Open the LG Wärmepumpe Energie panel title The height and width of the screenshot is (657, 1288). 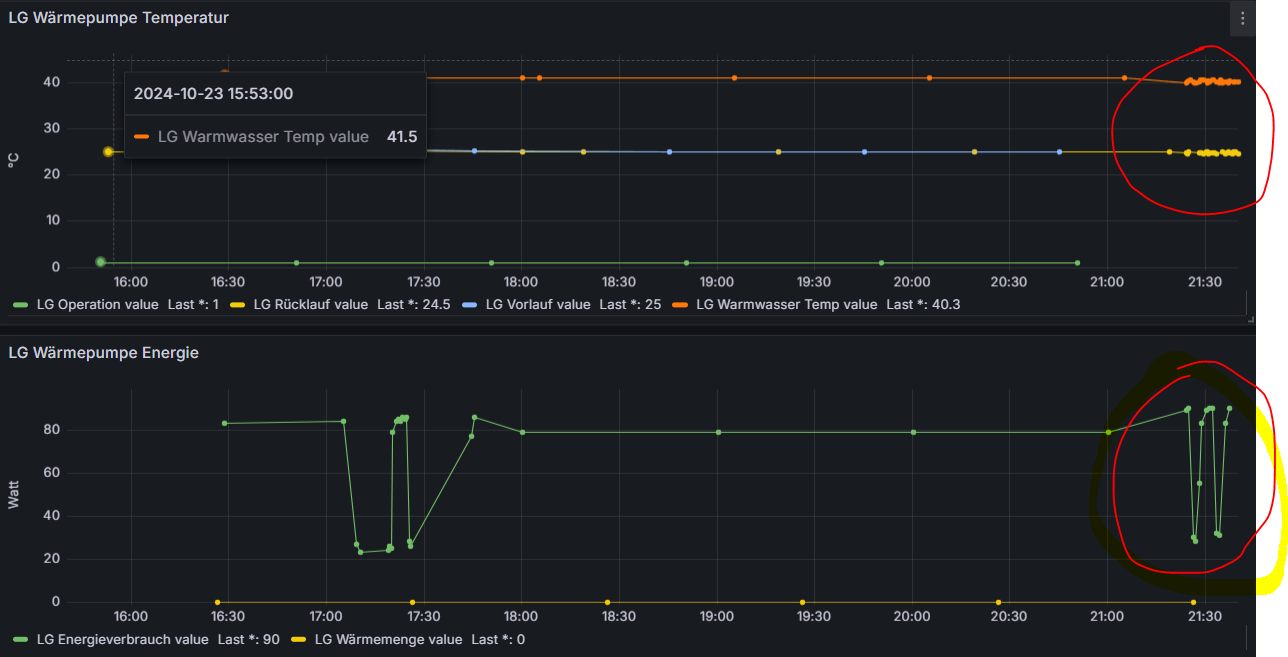103,352
